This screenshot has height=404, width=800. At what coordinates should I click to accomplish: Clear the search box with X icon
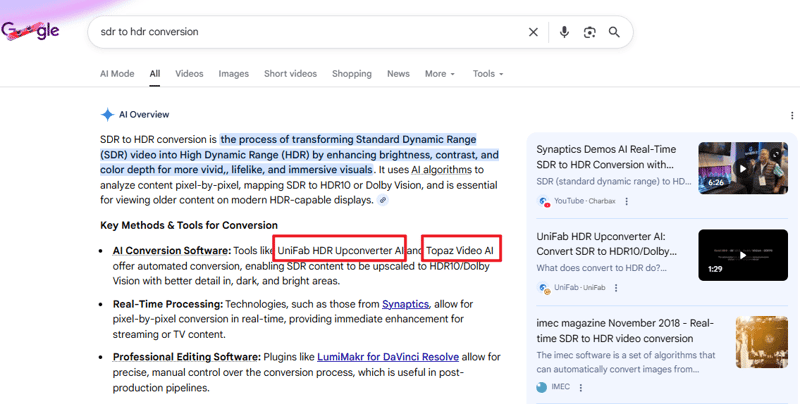coord(533,32)
